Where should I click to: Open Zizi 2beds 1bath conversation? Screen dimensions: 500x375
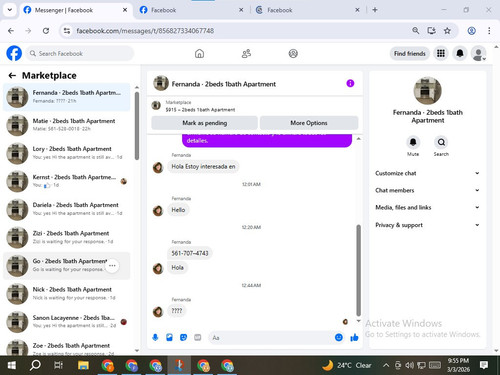coord(67,237)
